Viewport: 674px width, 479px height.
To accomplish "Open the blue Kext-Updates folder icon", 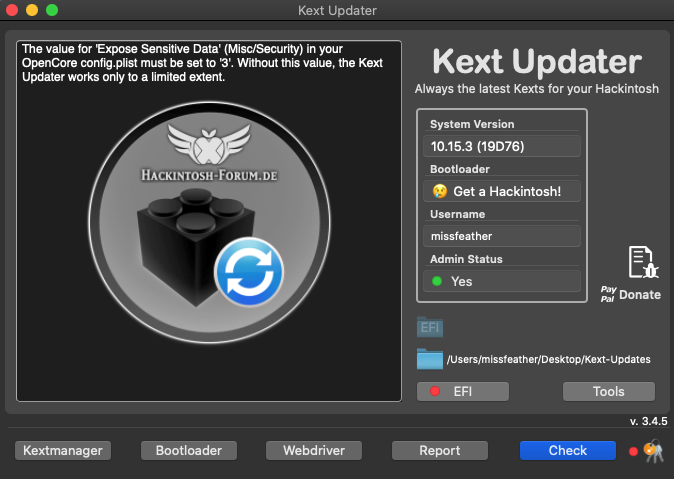I will coord(429,359).
